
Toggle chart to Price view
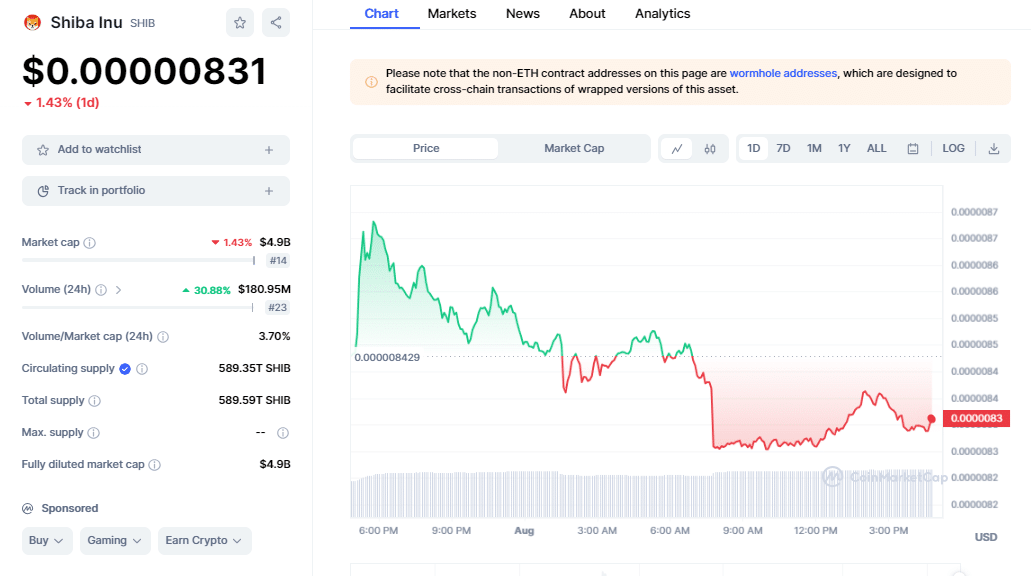[x=426, y=148]
